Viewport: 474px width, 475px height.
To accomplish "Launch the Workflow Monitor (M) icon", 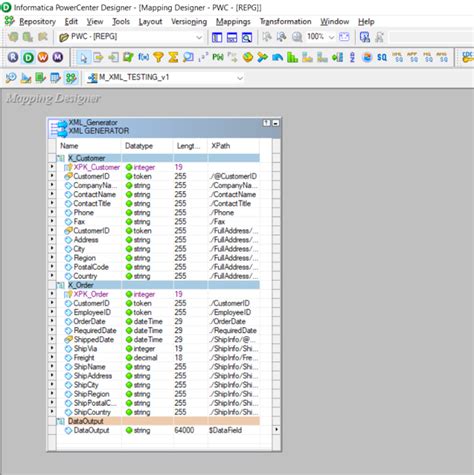I will (58, 57).
